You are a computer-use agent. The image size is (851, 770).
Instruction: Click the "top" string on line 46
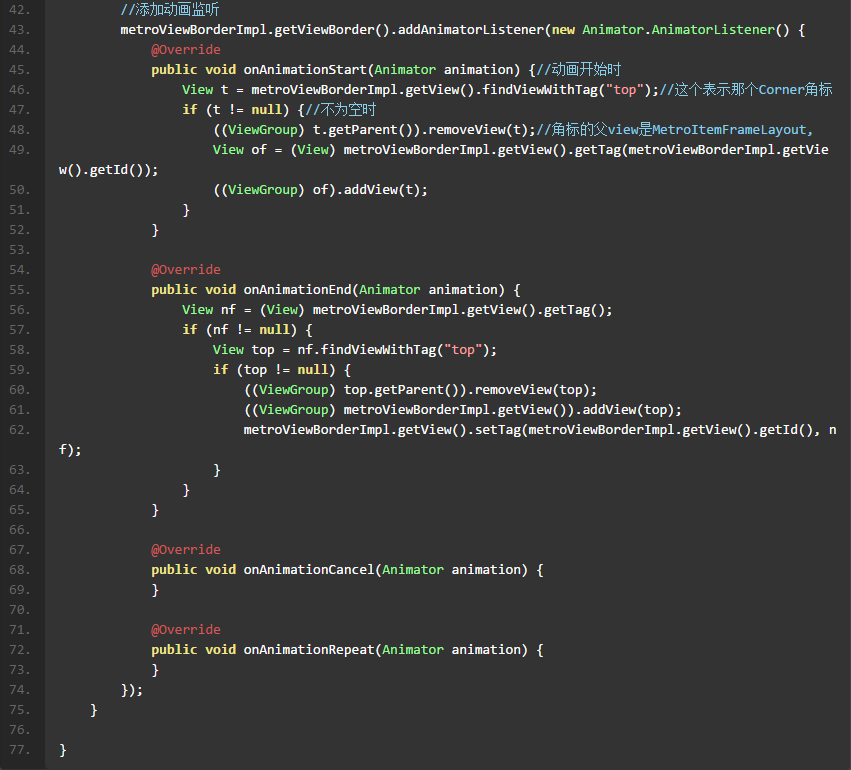624,90
